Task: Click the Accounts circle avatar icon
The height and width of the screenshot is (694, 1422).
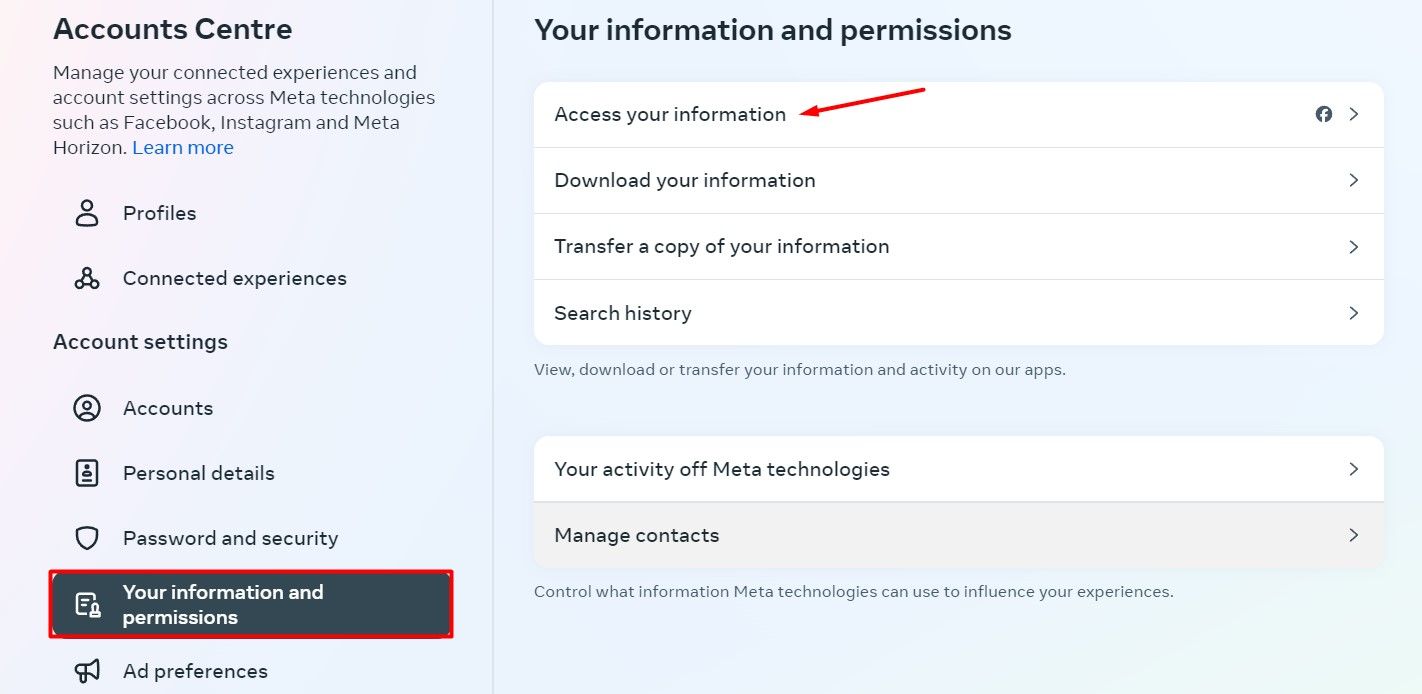Action: [87, 408]
